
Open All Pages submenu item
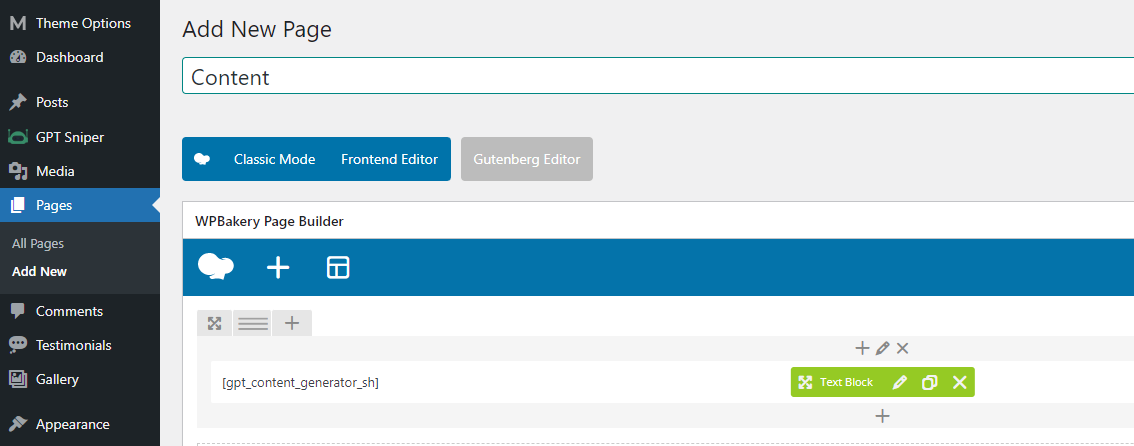tap(38, 244)
